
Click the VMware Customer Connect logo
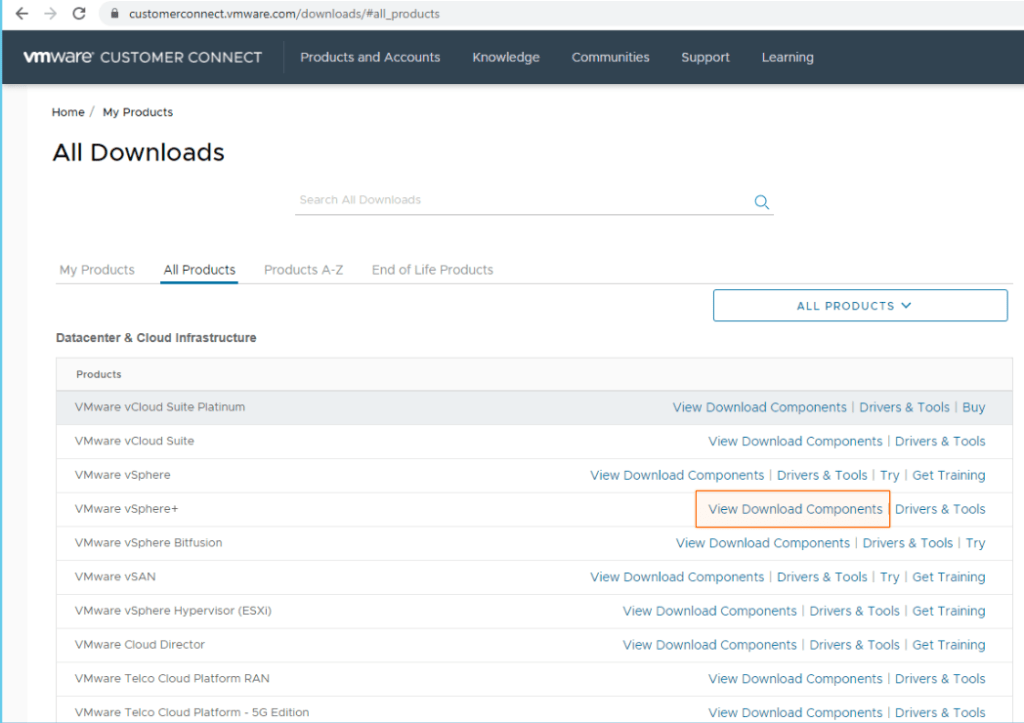[142, 57]
